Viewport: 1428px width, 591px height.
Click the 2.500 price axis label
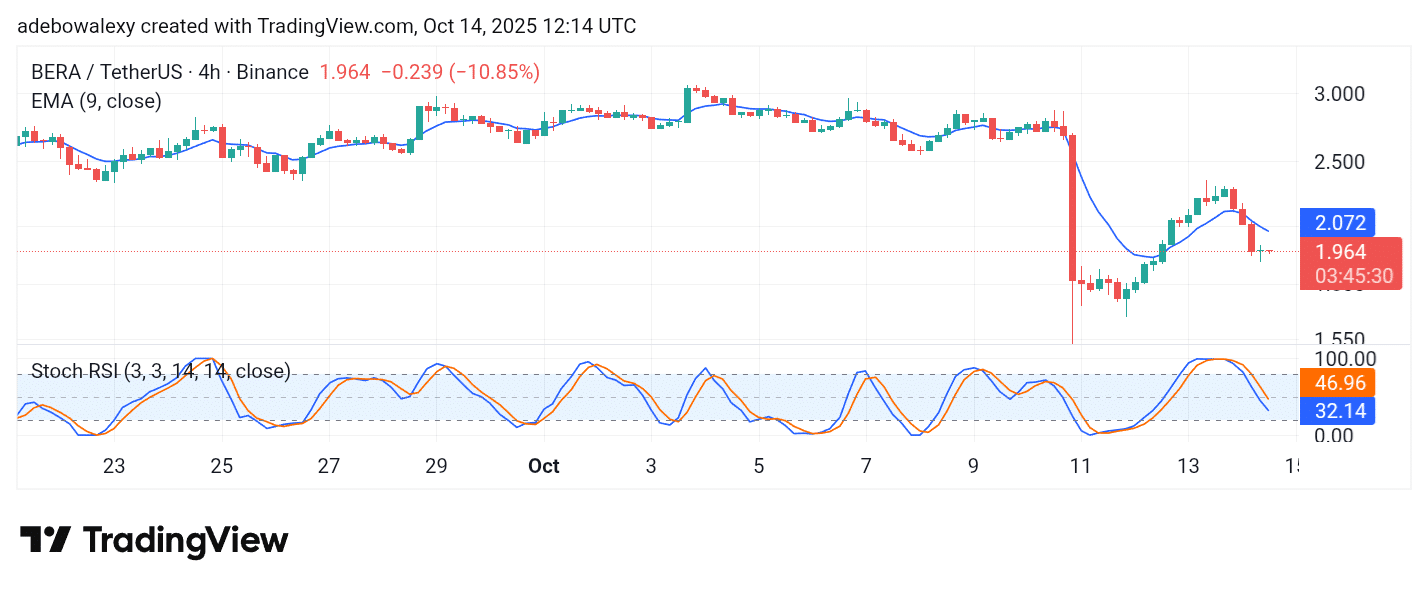[1337, 162]
